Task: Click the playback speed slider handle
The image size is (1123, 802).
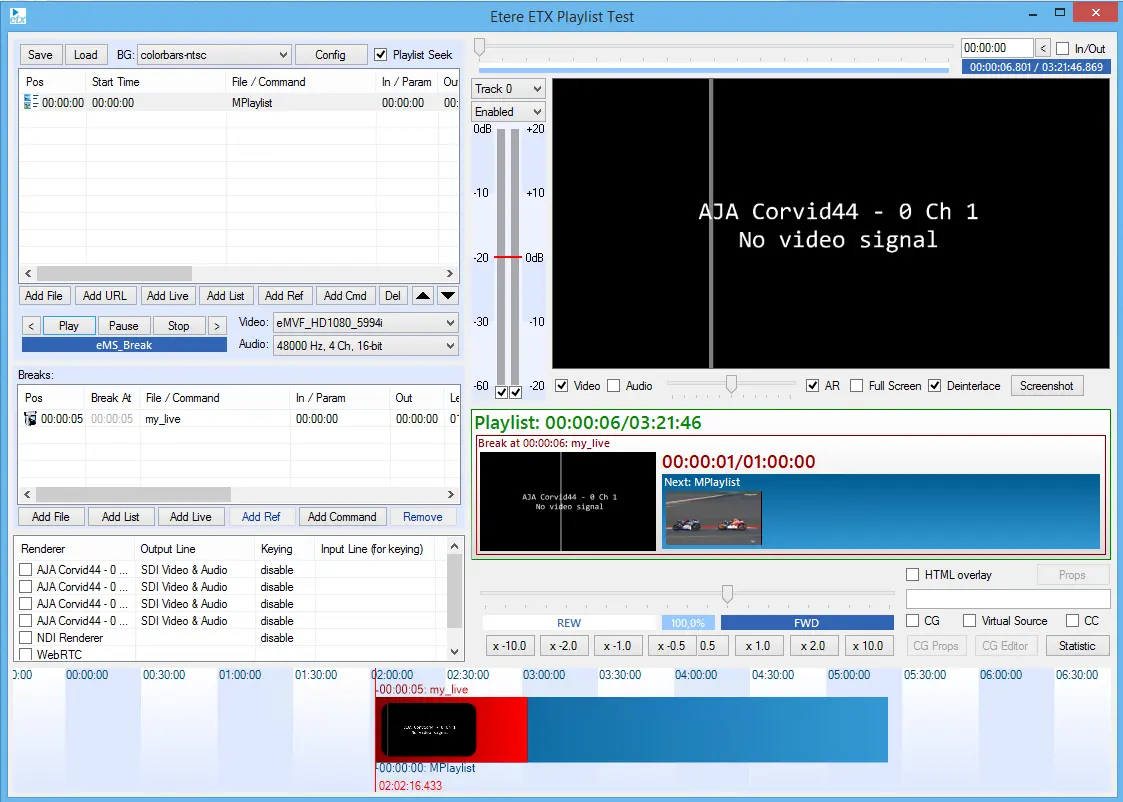Action: (x=727, y=594)
